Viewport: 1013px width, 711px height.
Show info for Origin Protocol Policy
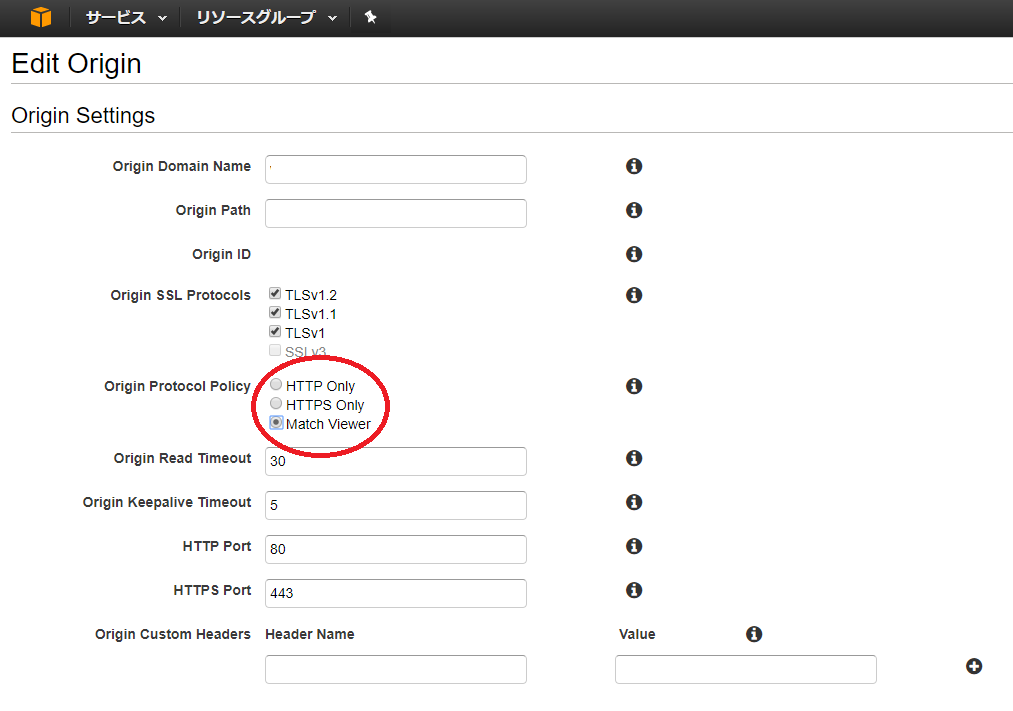pyautogui.click(x=634, y=386)
